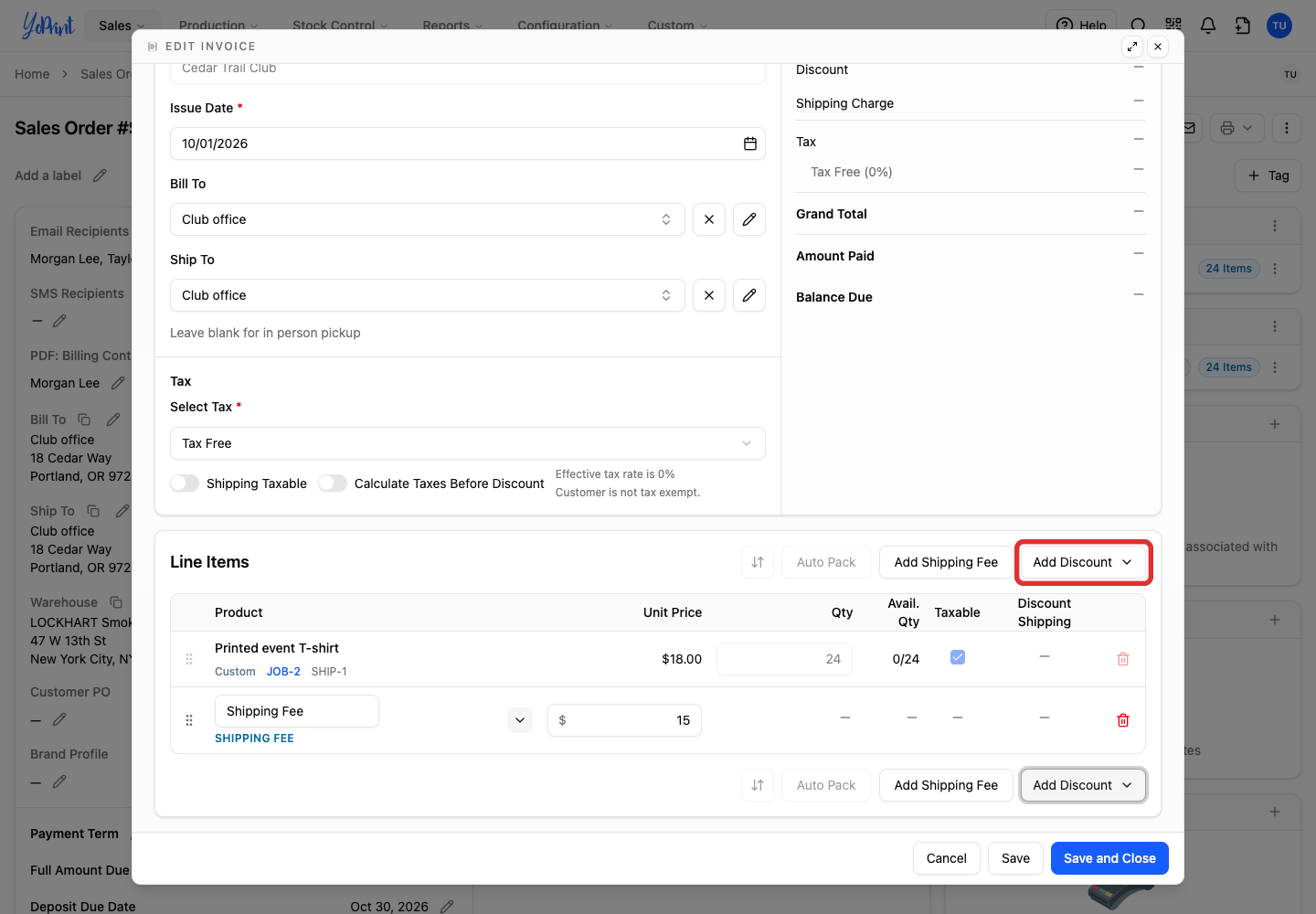
Task: Delete the Printed event T-shirt line
Action: [x=1123, y=659]
